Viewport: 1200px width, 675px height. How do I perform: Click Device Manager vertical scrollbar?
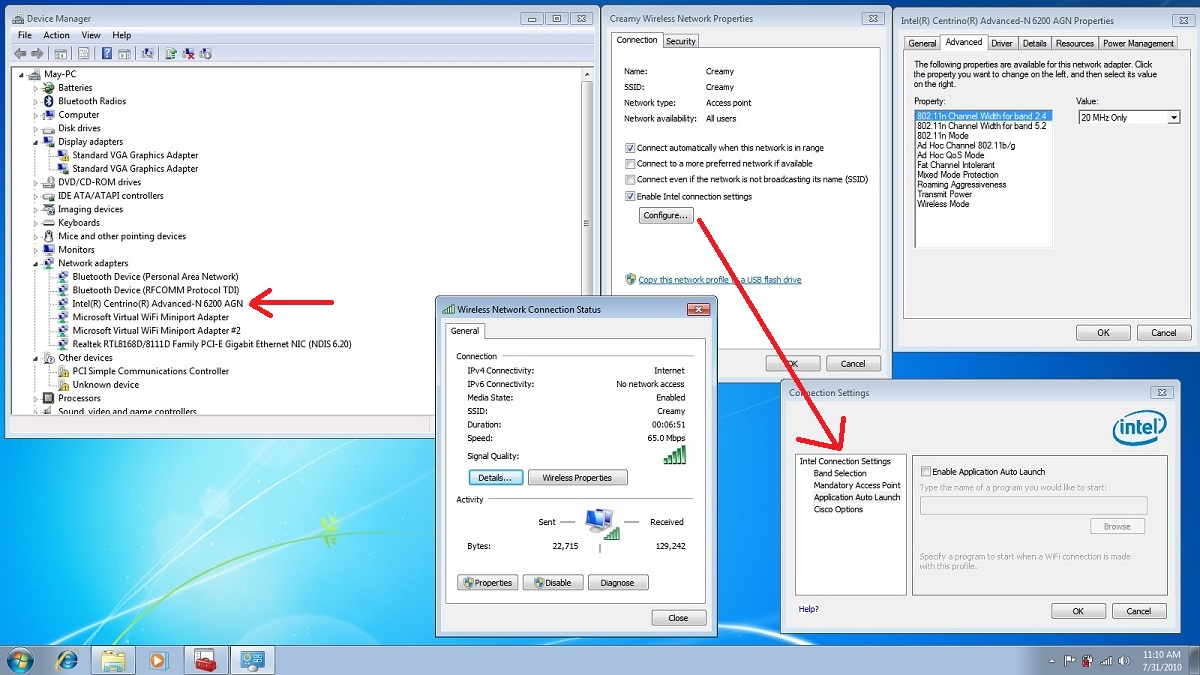click(586, 240)
